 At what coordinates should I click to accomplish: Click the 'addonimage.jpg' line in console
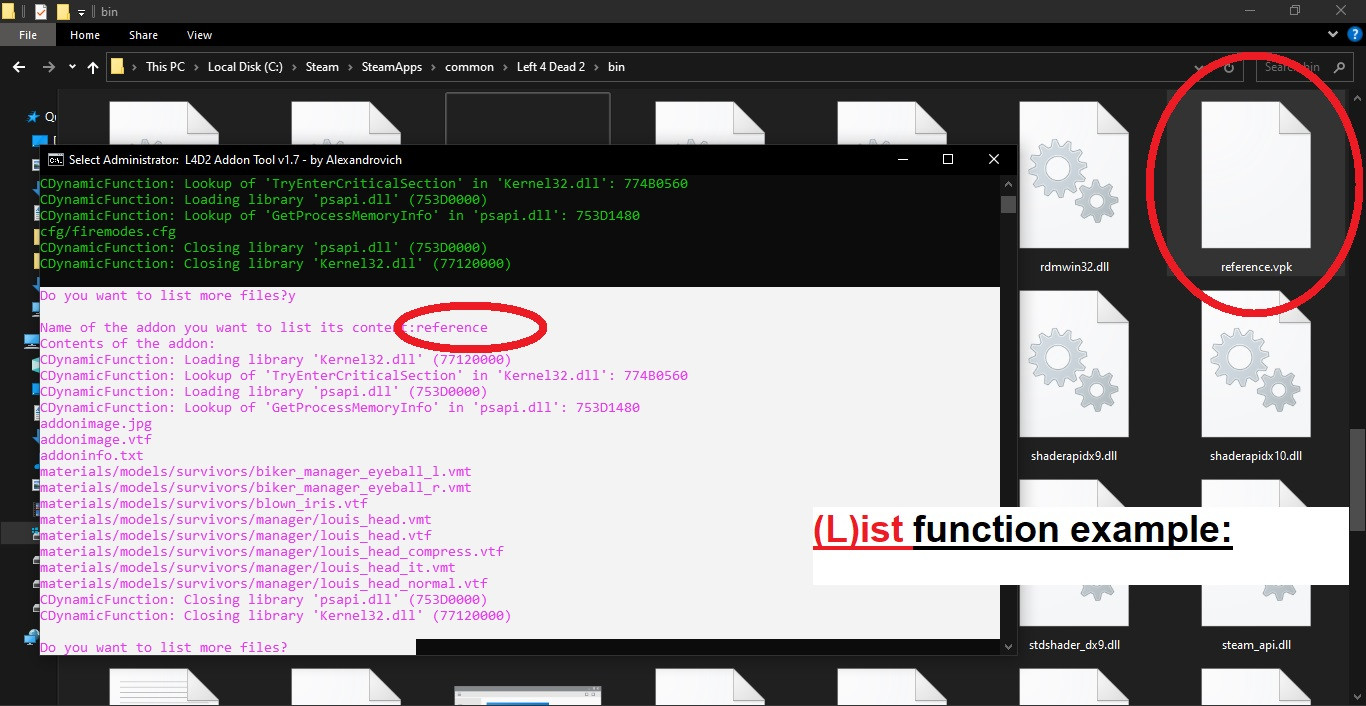coord(96,424)
